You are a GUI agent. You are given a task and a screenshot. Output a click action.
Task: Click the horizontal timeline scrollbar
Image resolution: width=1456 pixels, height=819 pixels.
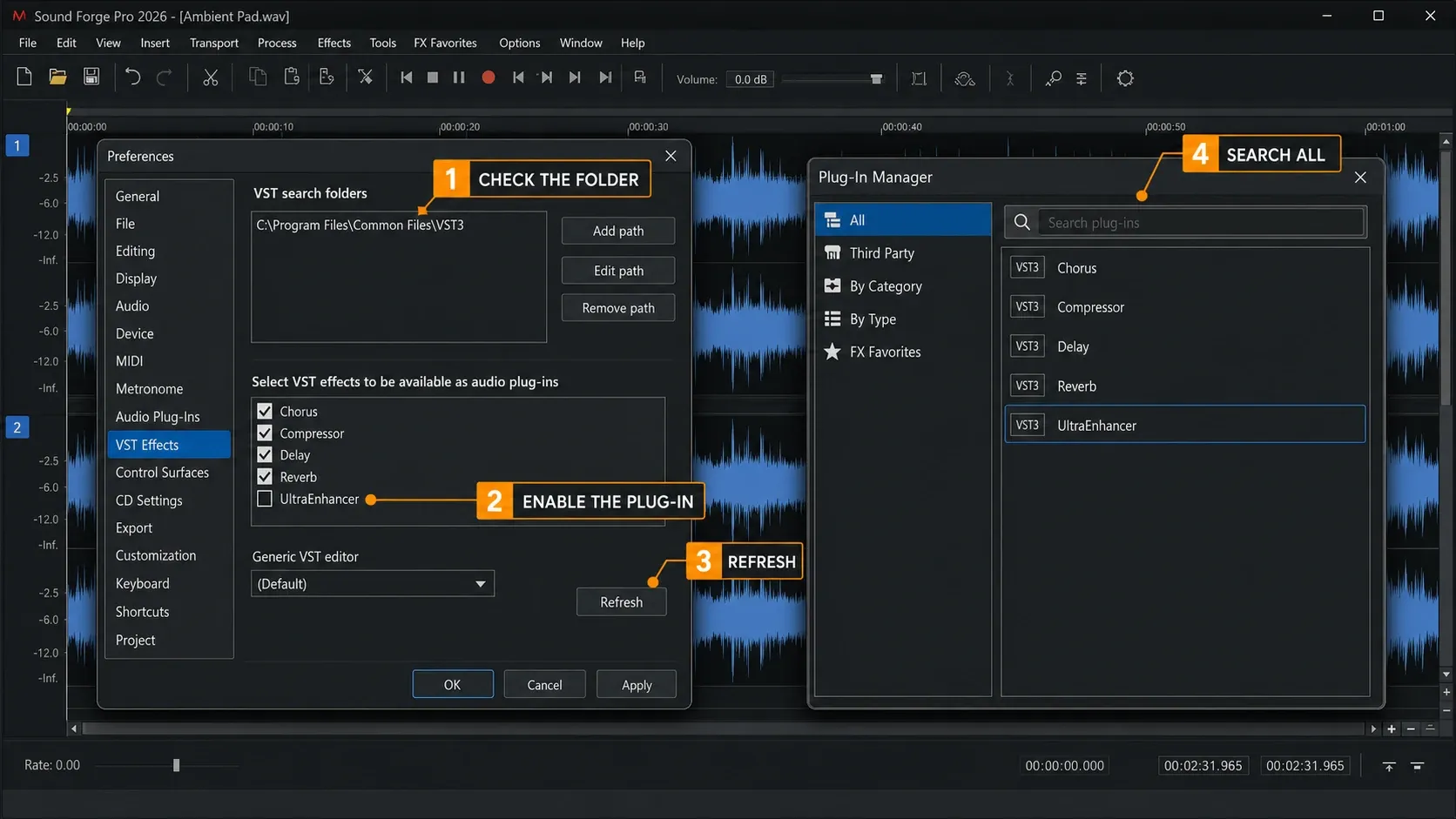(x=723, y=728)
